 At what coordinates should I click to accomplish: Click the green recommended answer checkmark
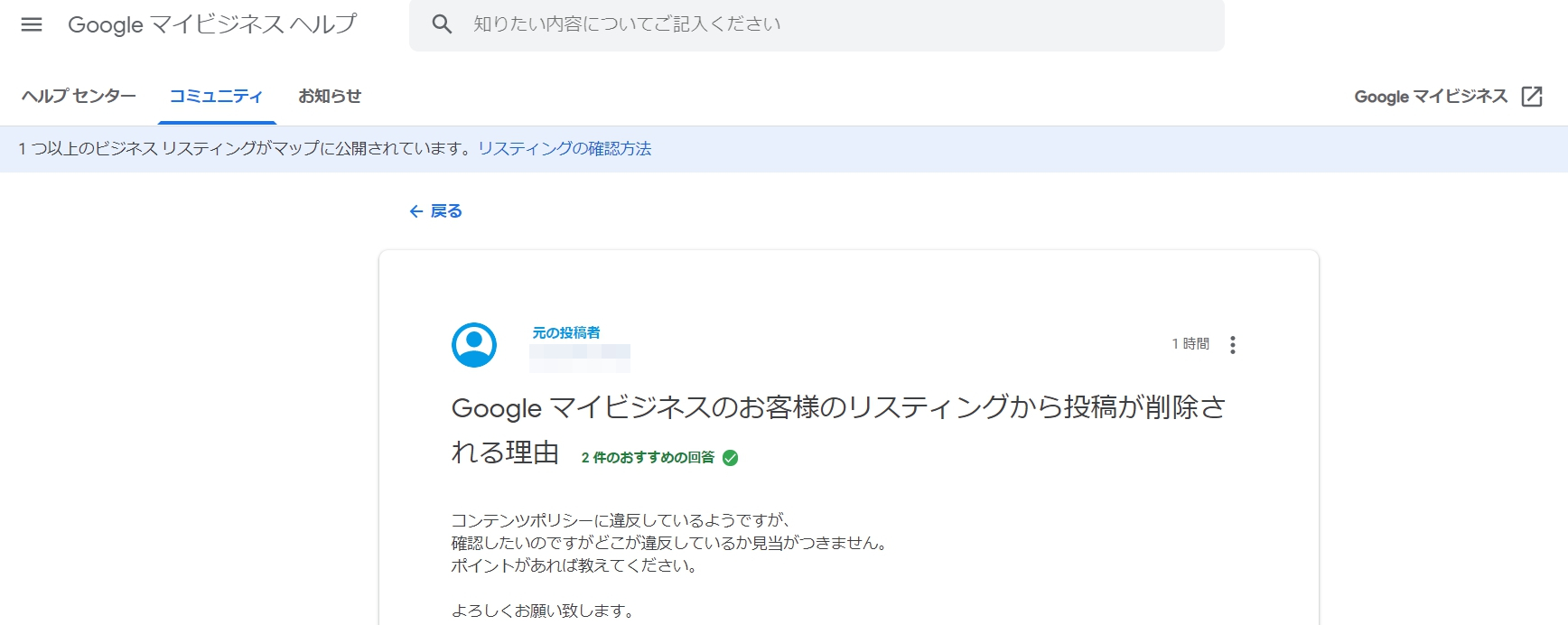[731, 458]
